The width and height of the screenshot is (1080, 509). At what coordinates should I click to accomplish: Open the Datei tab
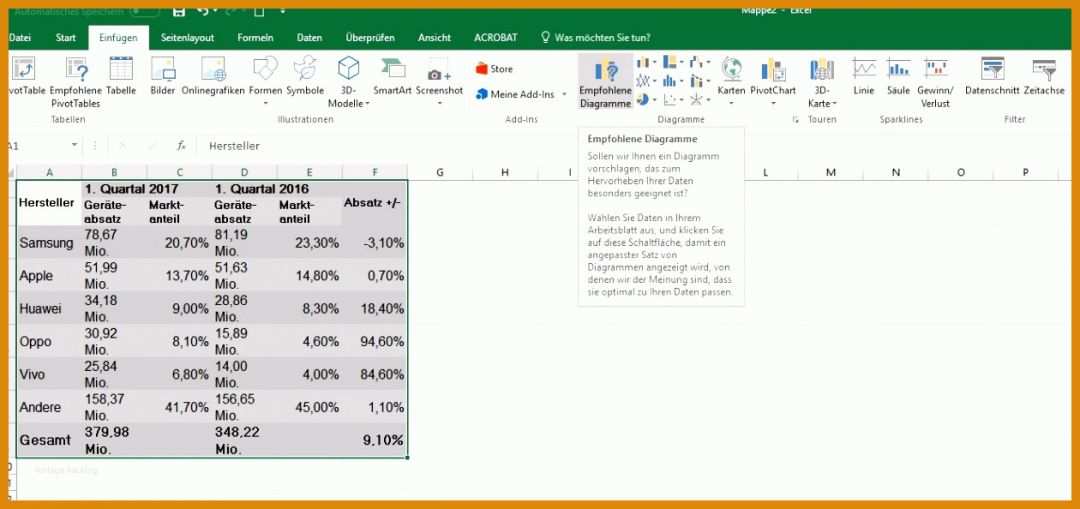click(x=20, y=38)
